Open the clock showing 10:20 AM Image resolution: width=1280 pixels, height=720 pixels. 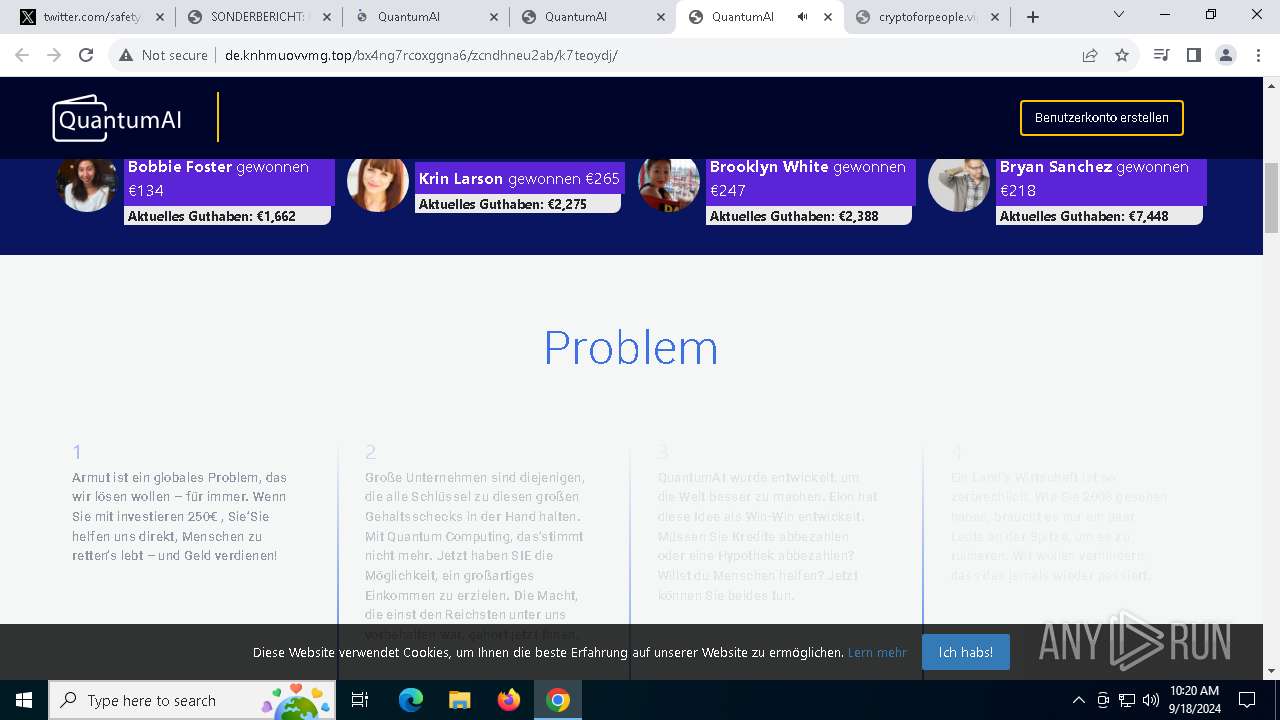(x=1194, y=700)
